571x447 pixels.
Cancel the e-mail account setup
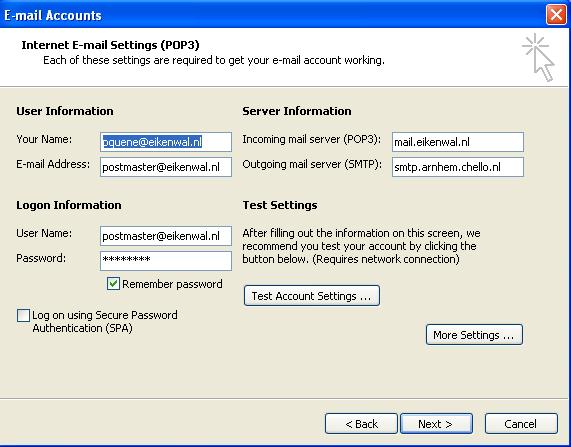tap(521, 424)
